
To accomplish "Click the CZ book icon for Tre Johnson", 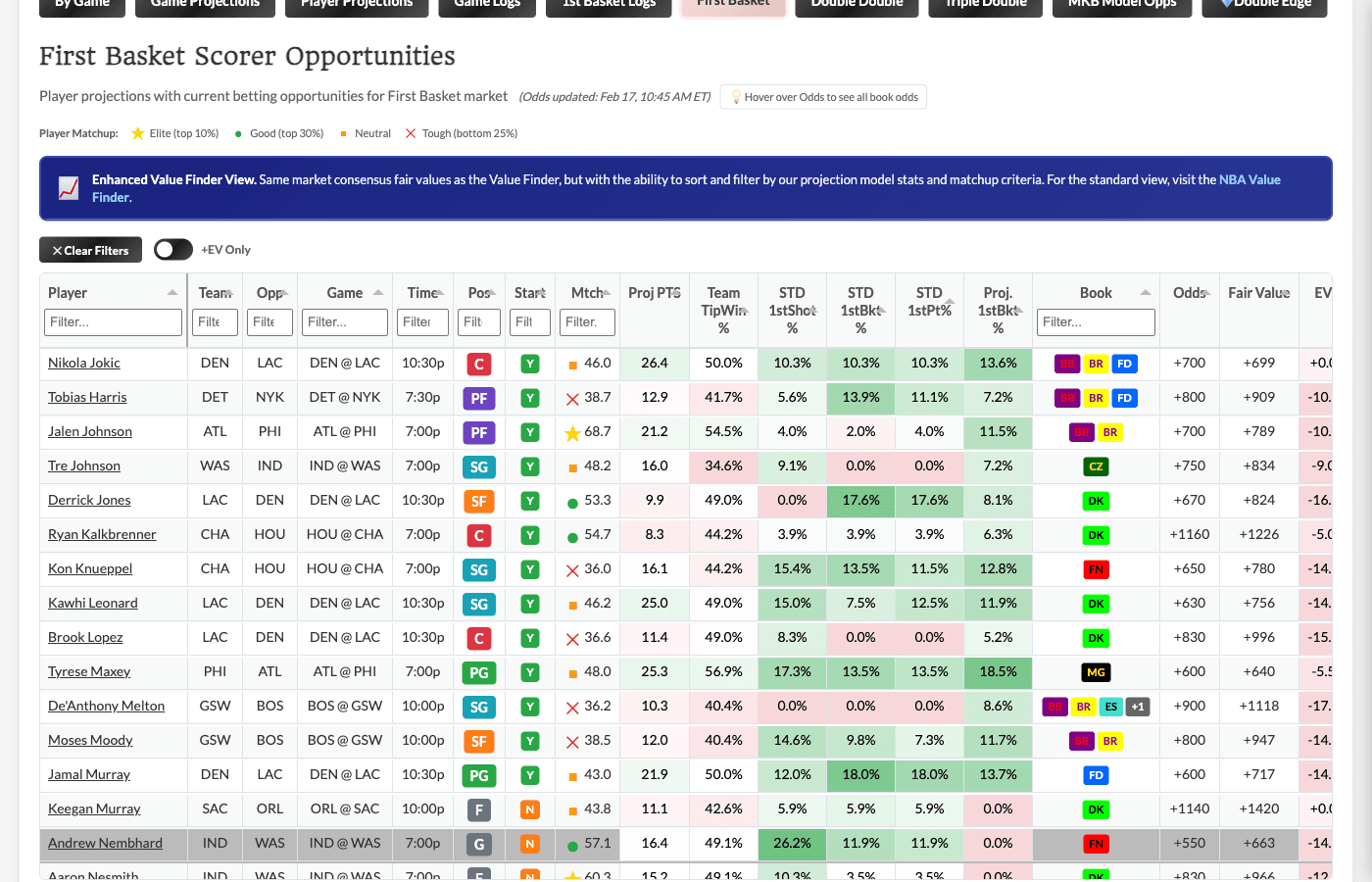I will tap(1096, 466).
